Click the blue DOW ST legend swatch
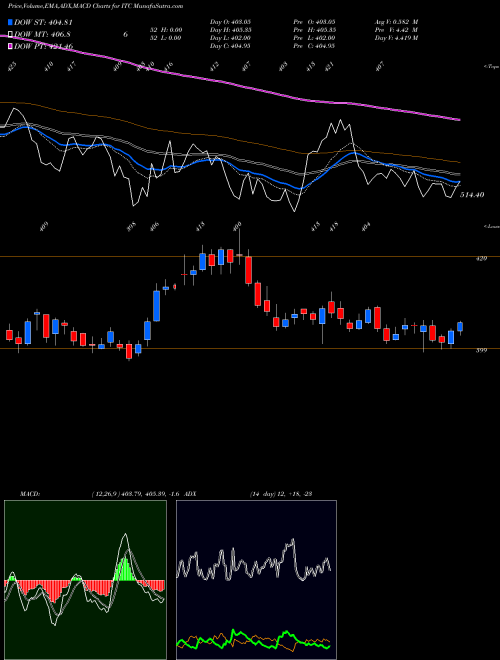500x660 pixels. tap(11, 22)
